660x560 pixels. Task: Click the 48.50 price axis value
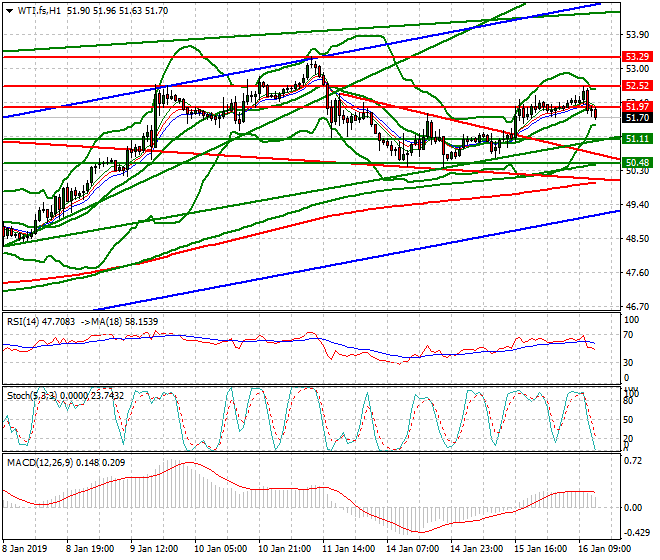point(637,239)
